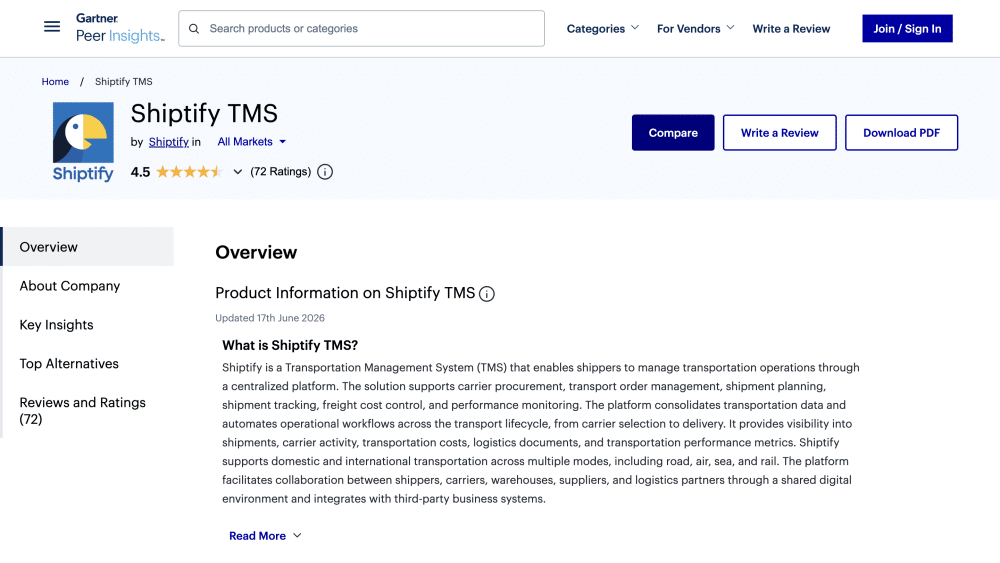Click the 'What is Shiptify TMS?' heading
This screenshot has height=563, width=1000.
[x=290, y=345]
